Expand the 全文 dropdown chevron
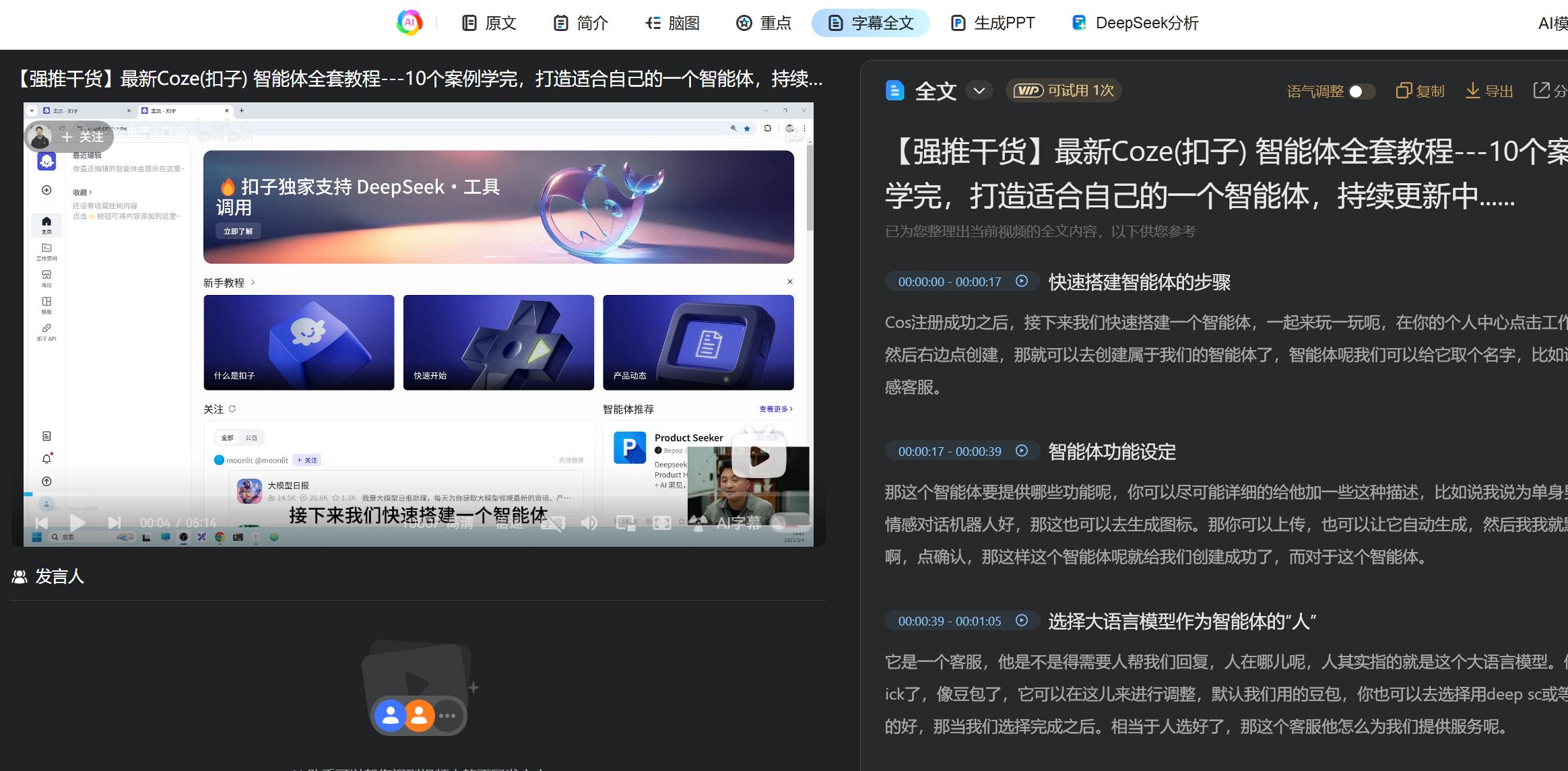Viewport: 1568px width, 771px height. pyautogui.click(x=979, y=91)
